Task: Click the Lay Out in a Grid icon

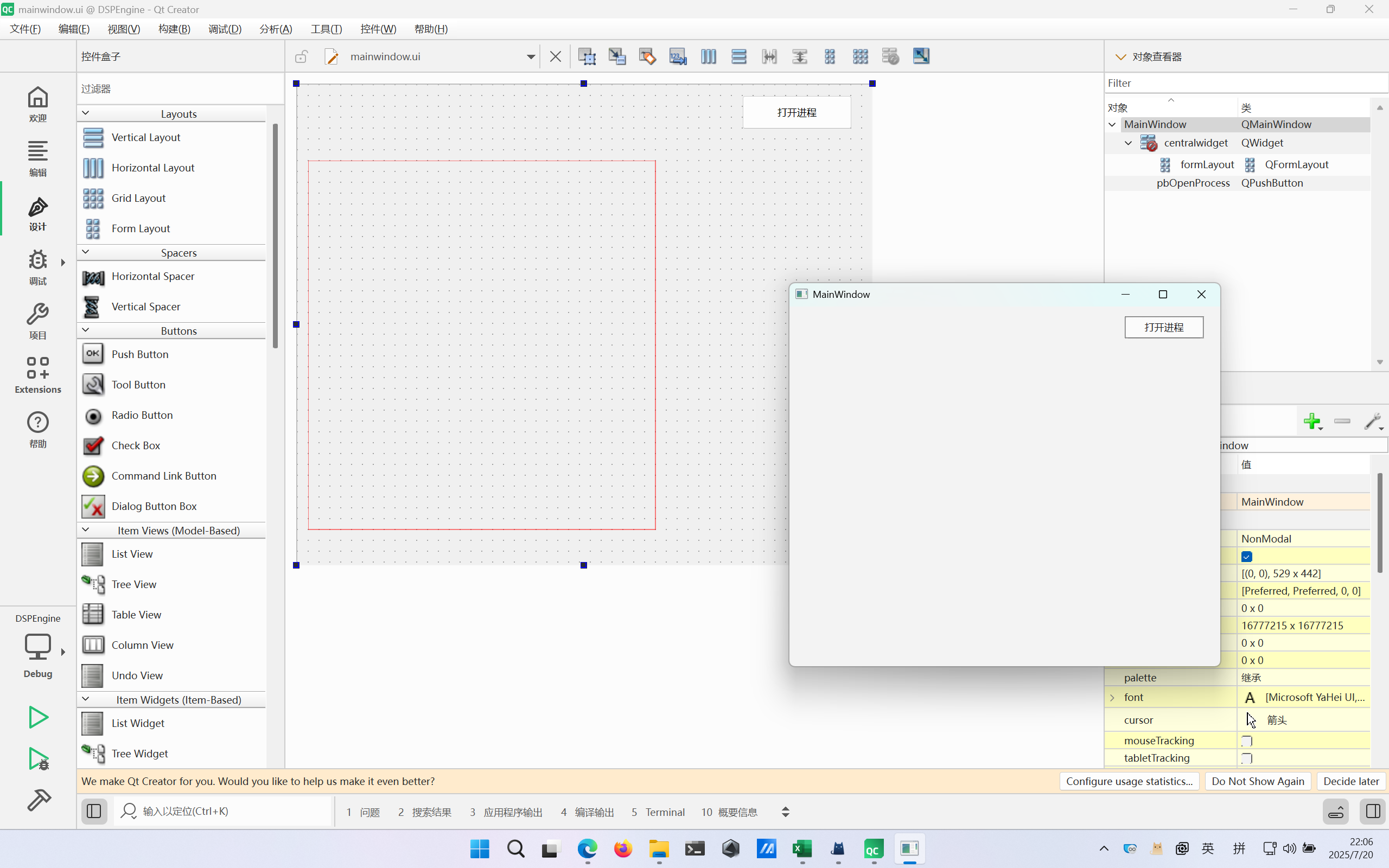Action: [860, 56]
